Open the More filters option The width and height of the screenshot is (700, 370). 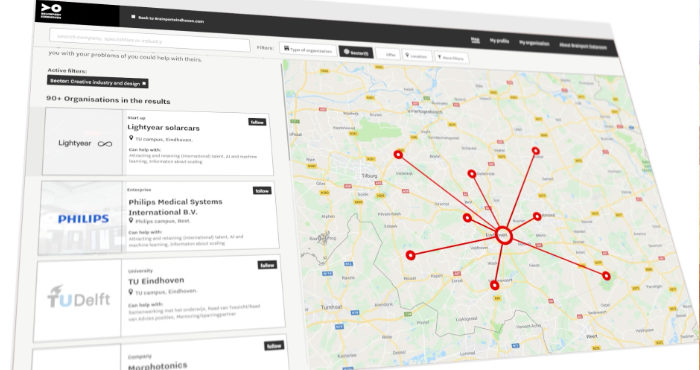[451, 58]
